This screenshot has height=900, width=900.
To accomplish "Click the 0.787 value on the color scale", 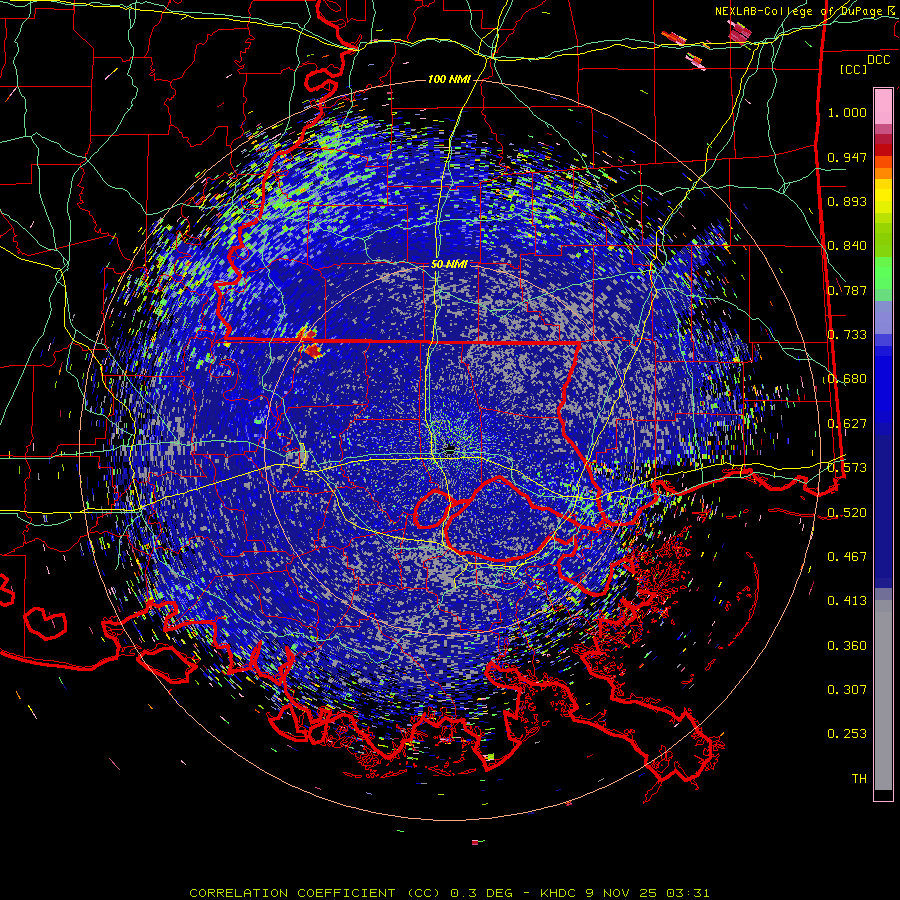I will pyautogui.click(x=847, y=290).
